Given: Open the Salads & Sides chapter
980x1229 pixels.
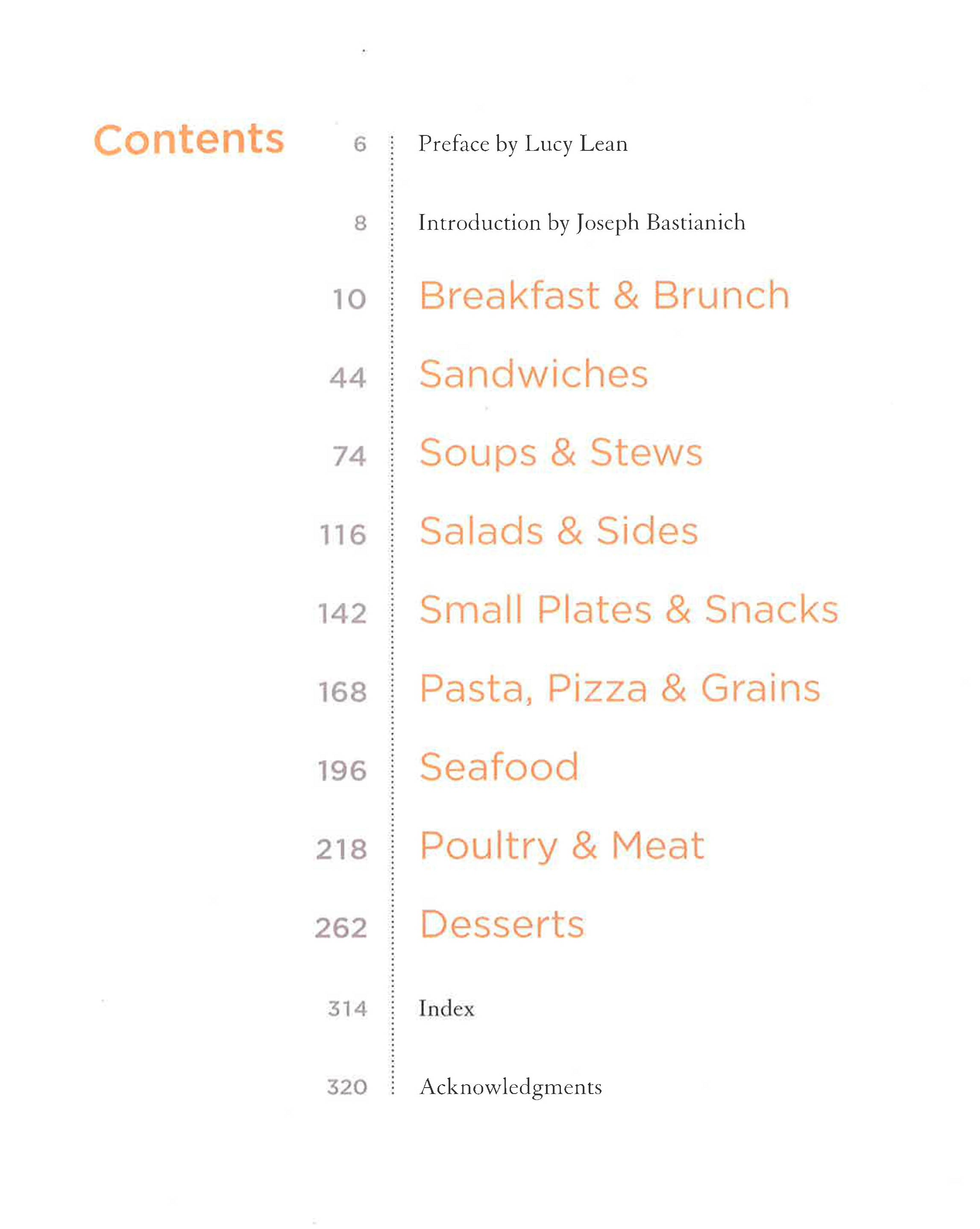Looking at the screenshot, I should click(558, 531).
